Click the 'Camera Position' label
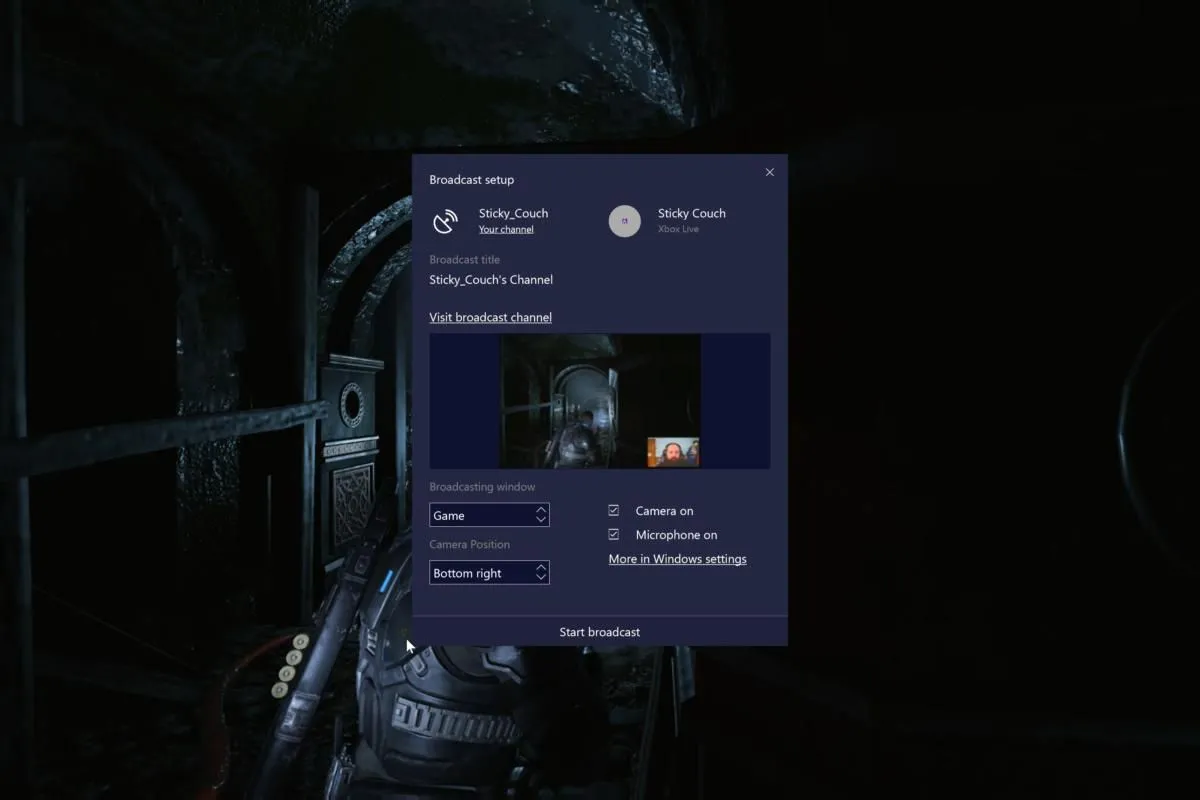The image size is (1200, 800). [469, 545]
